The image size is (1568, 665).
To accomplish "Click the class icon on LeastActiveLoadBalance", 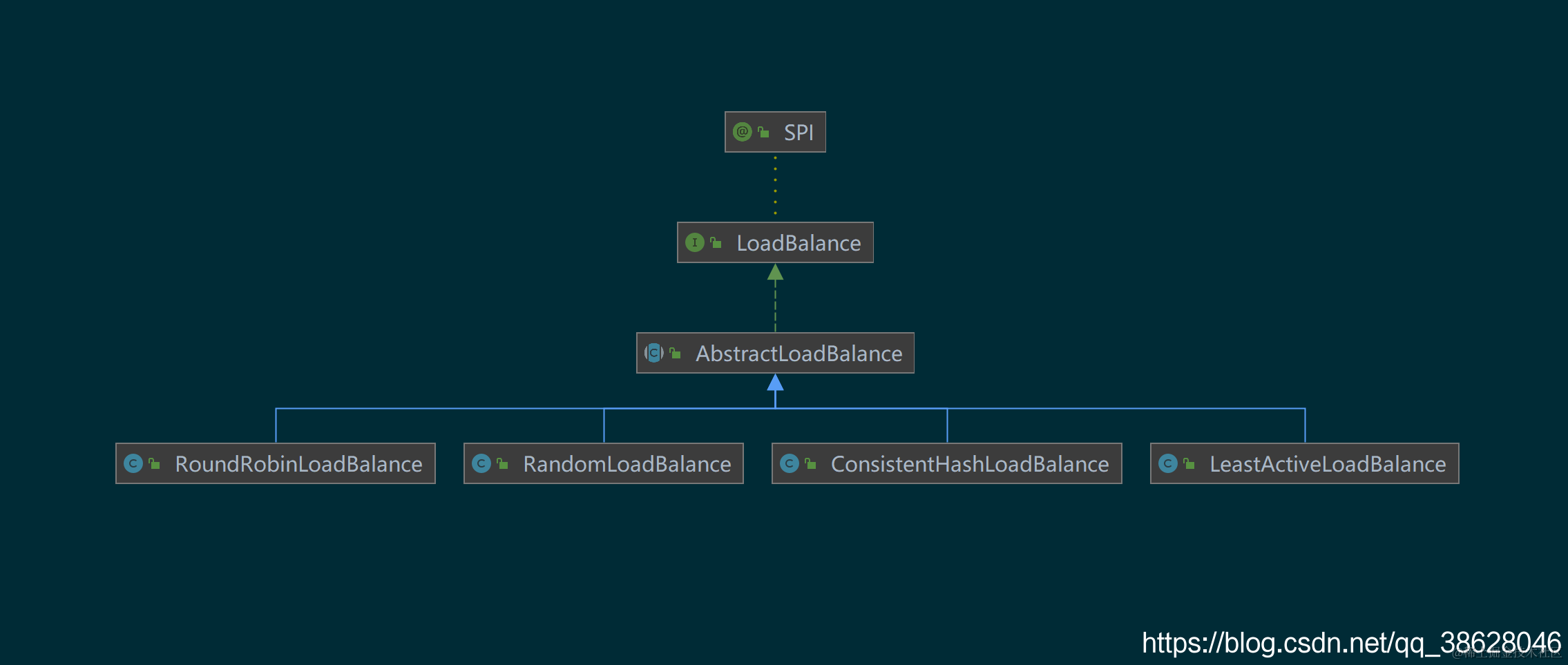I will tap(1167, 463).
